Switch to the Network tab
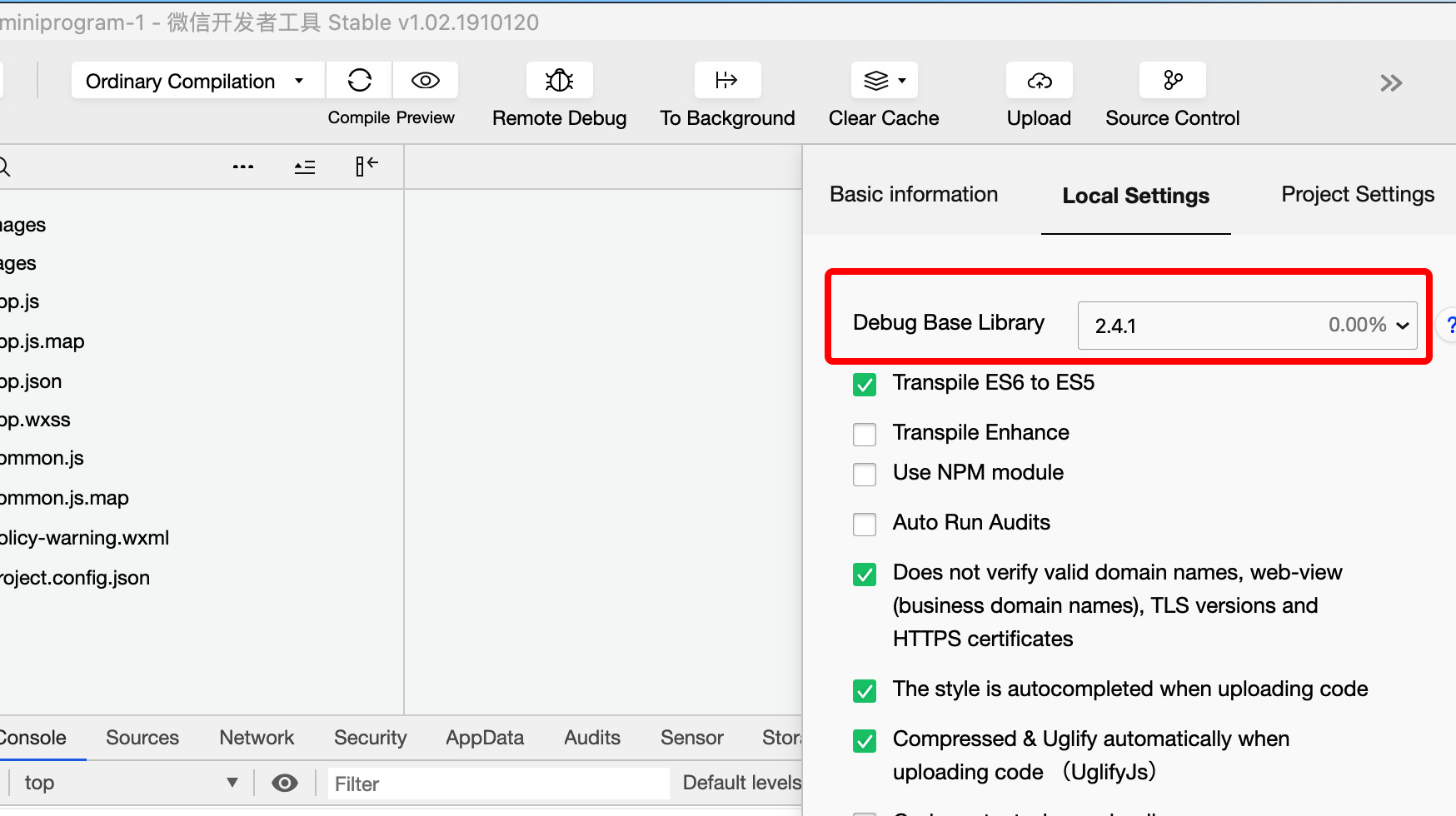Image resolution: width=1456 pixels, height=816 pixels. pos(257,738)
